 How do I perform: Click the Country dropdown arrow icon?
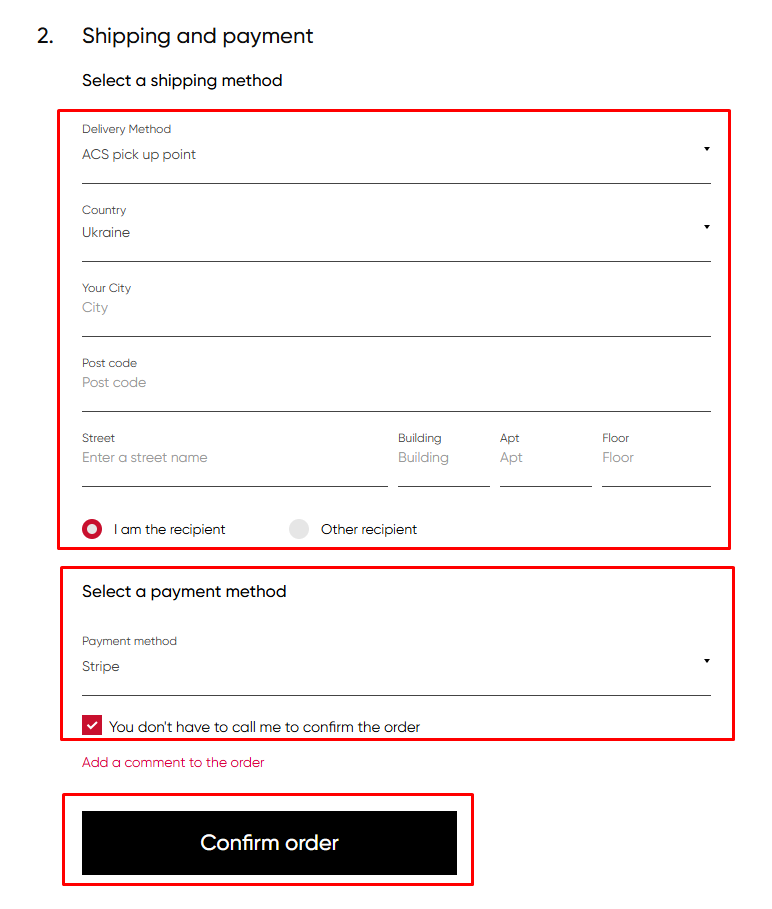click(x=706, y=227)
